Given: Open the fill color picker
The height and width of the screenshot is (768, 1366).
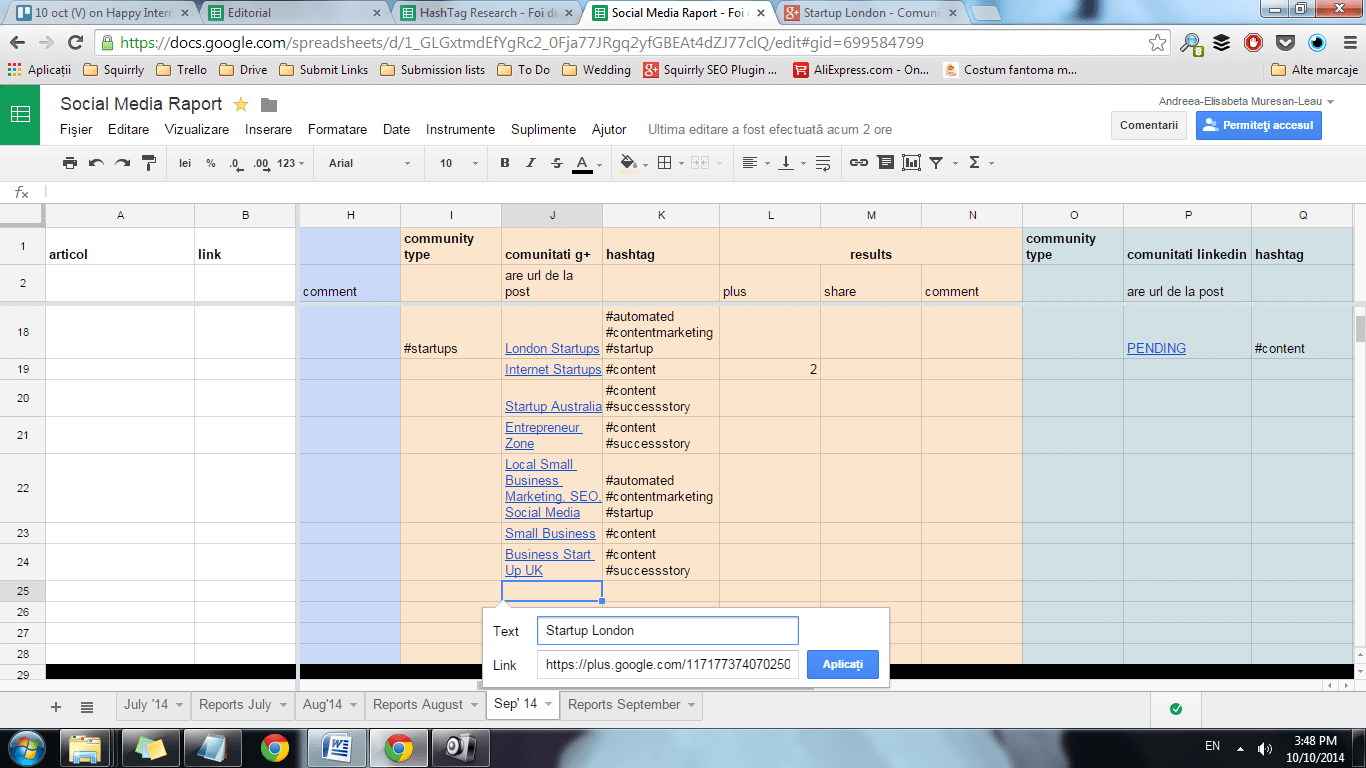Looking at the screenshot, I should [x=633, y=163].
